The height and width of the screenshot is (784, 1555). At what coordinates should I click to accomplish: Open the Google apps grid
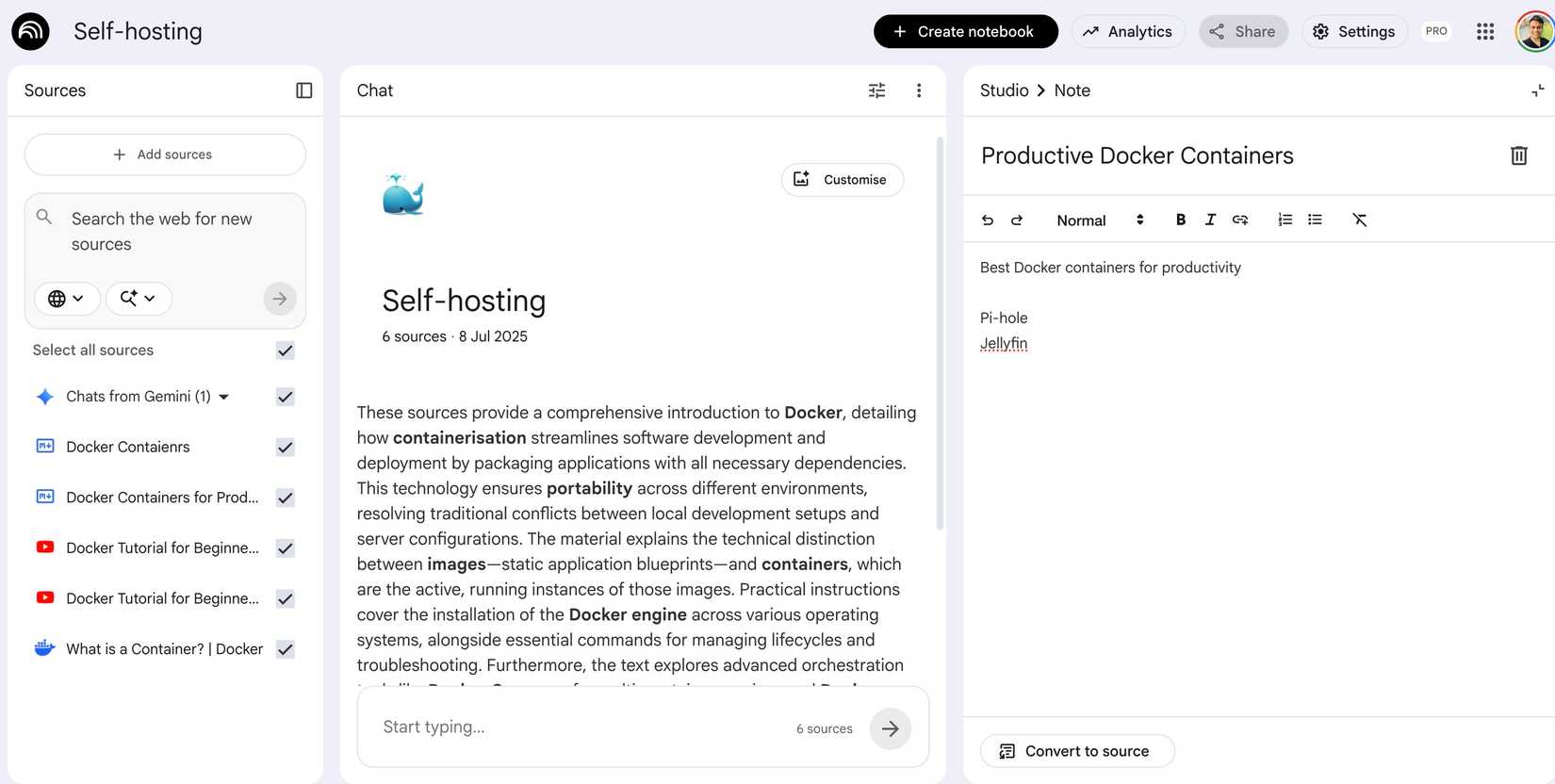[1485, 31]
